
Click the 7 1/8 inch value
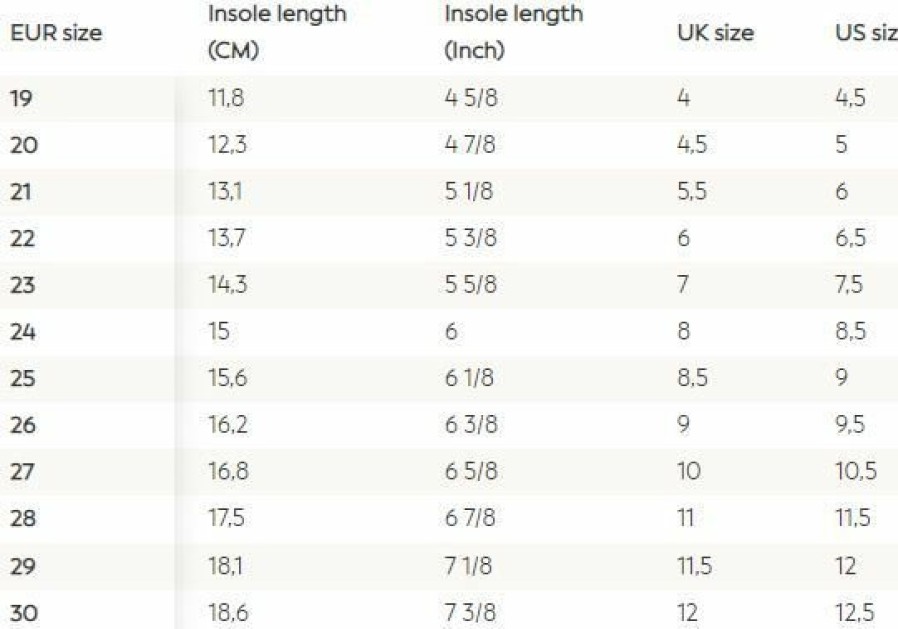coord(468,566)
